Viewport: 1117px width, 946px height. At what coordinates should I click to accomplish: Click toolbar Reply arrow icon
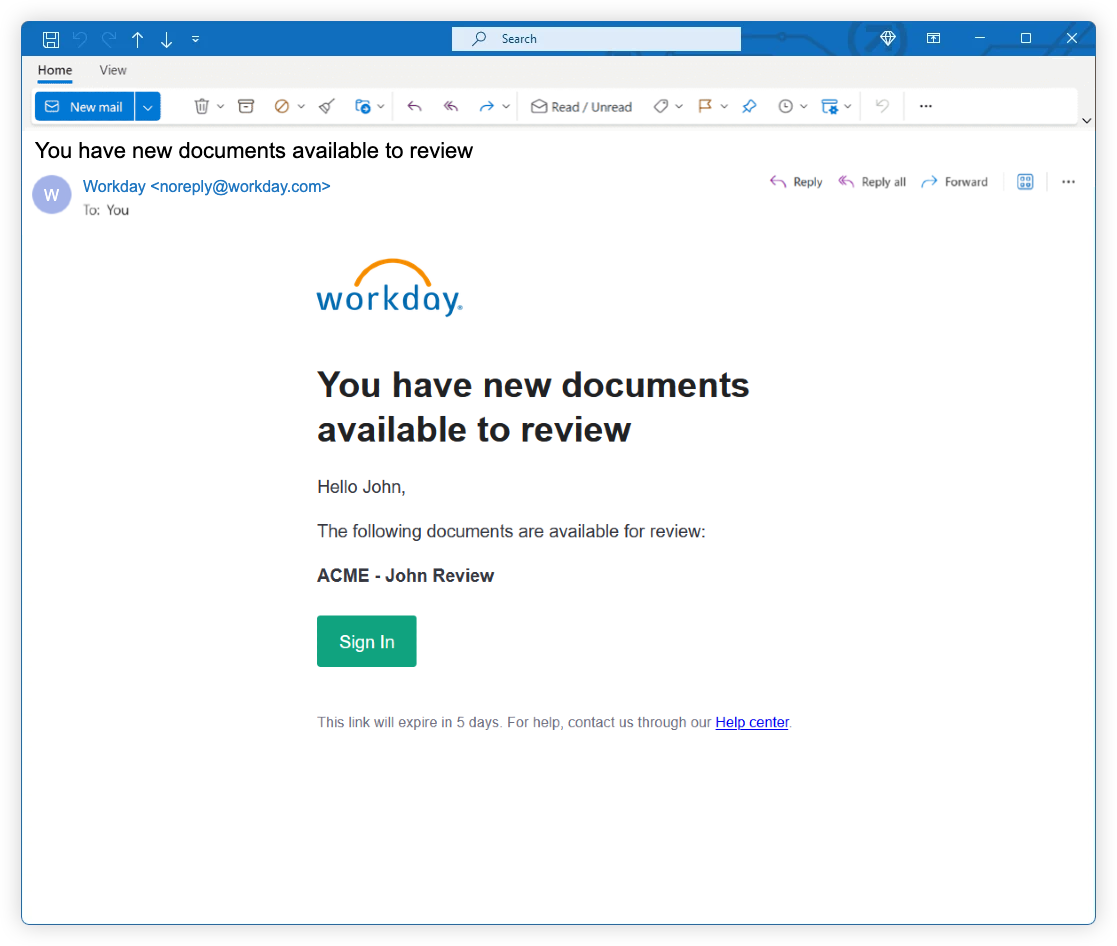click(x=414, y=106)
